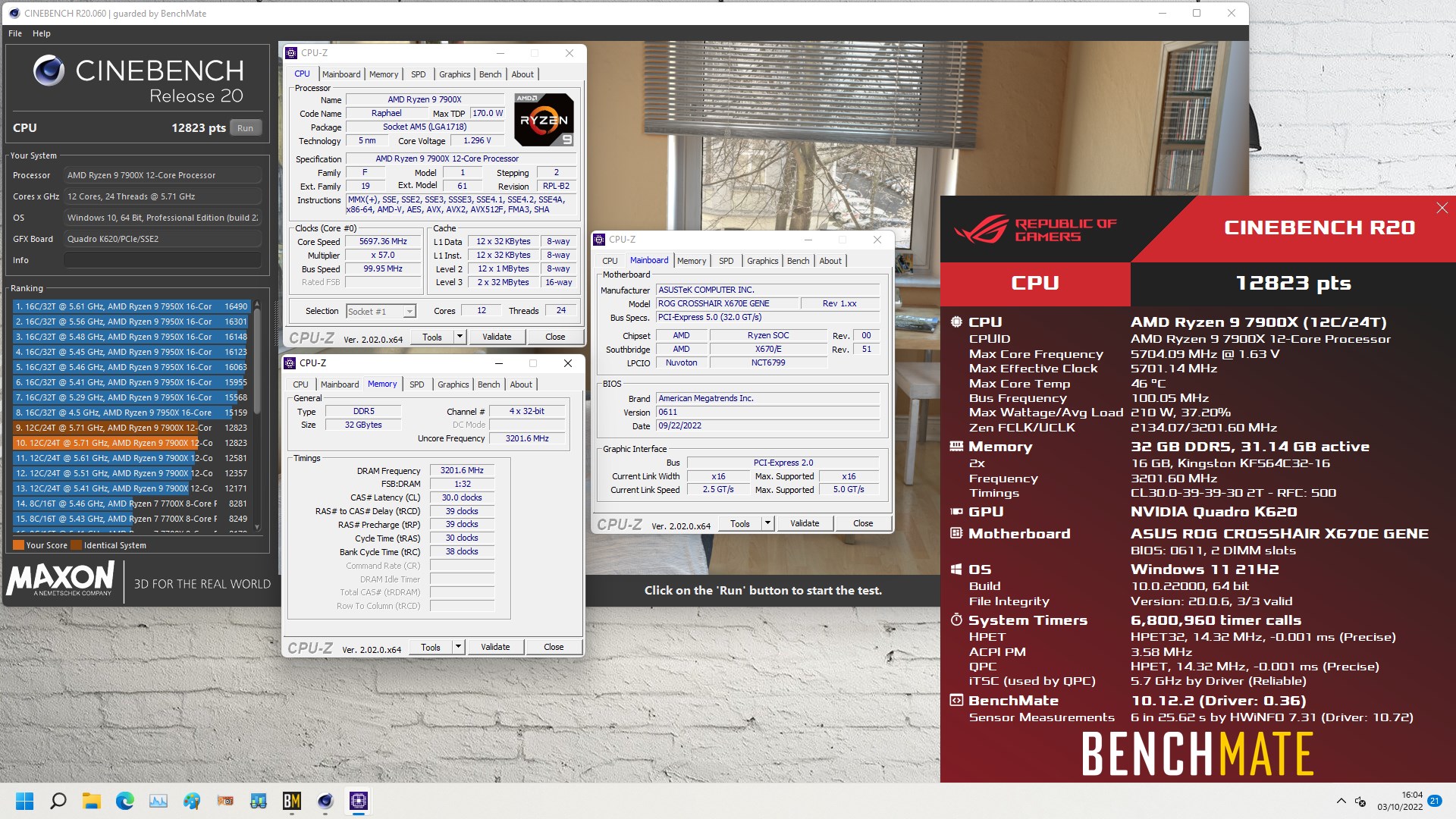1456x819 pixels.
Task: Click the CPU chip icon in BenchMate panel
Action: 956,322
